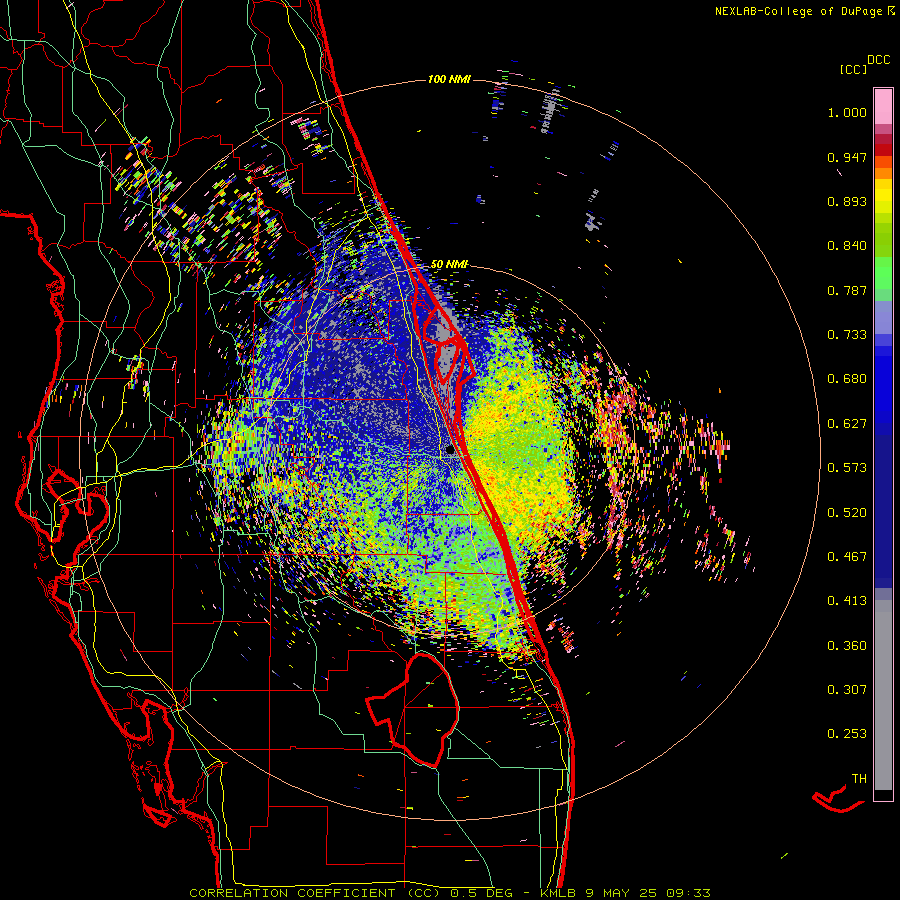
Task: Click the DCC product label above the scale
Action: click(x=879, y=60)
